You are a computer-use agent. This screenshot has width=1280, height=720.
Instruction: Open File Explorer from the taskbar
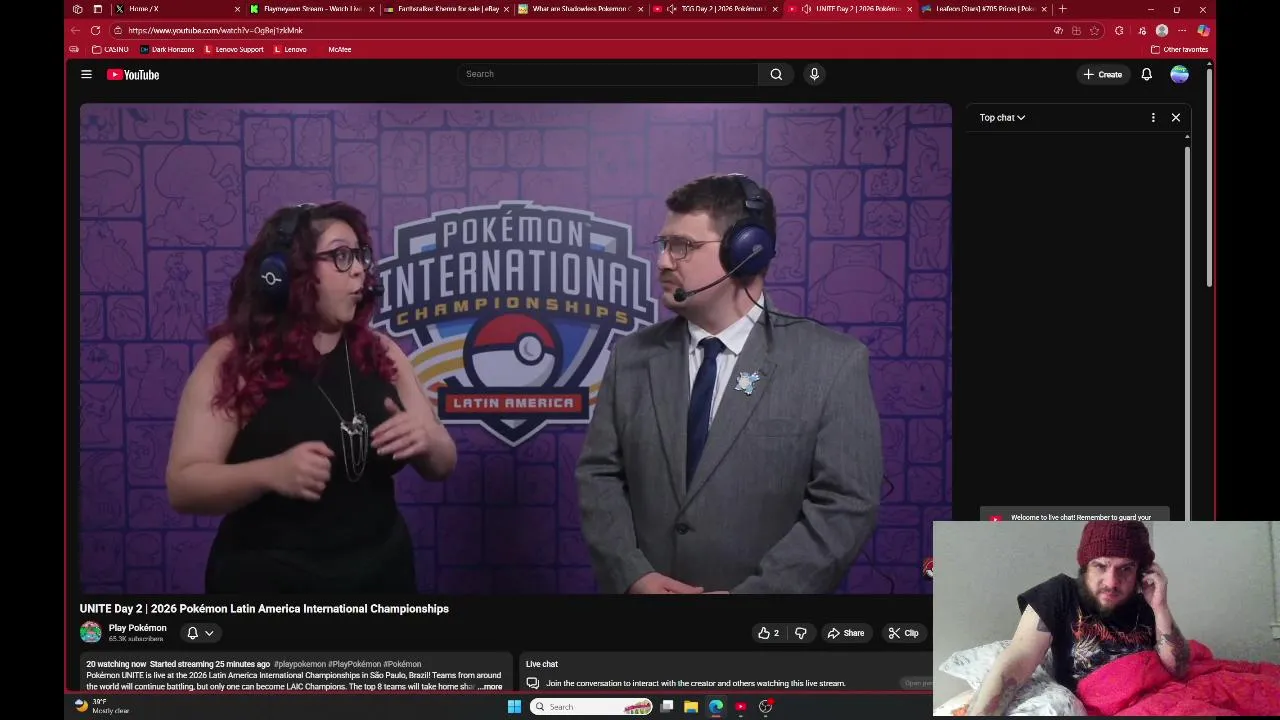tap(691, 706)
